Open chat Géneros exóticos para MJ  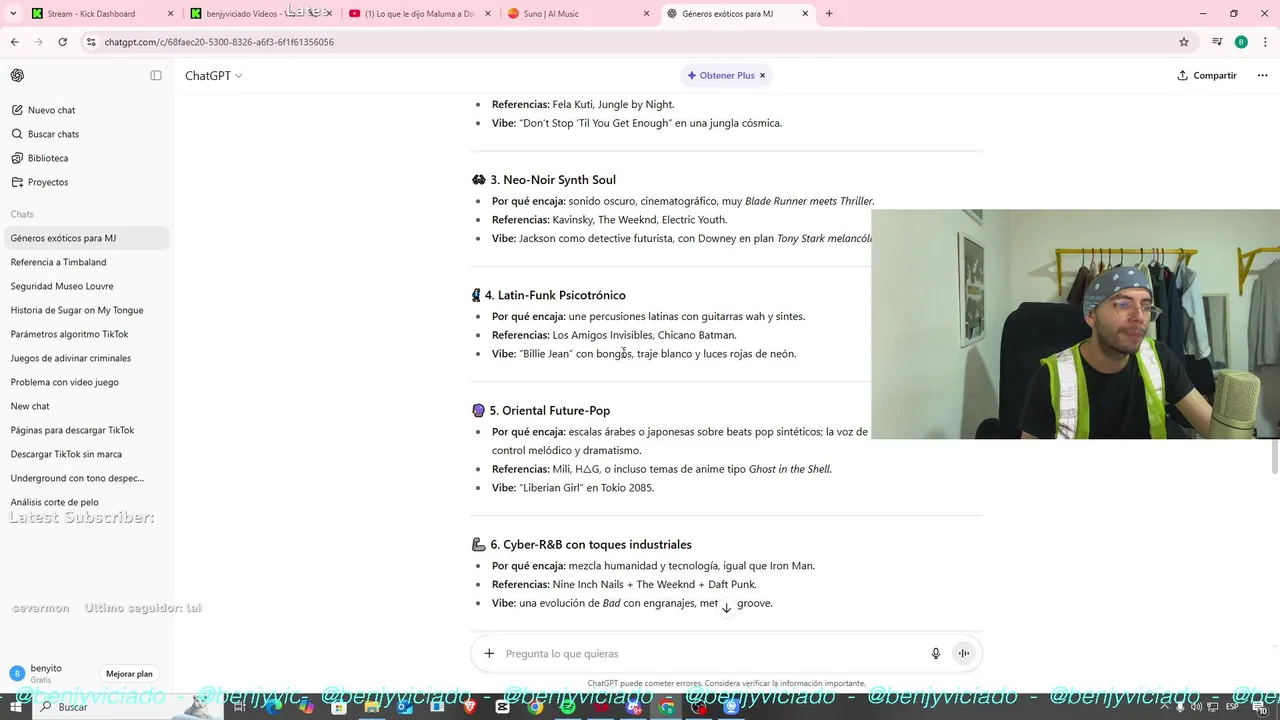85,238
